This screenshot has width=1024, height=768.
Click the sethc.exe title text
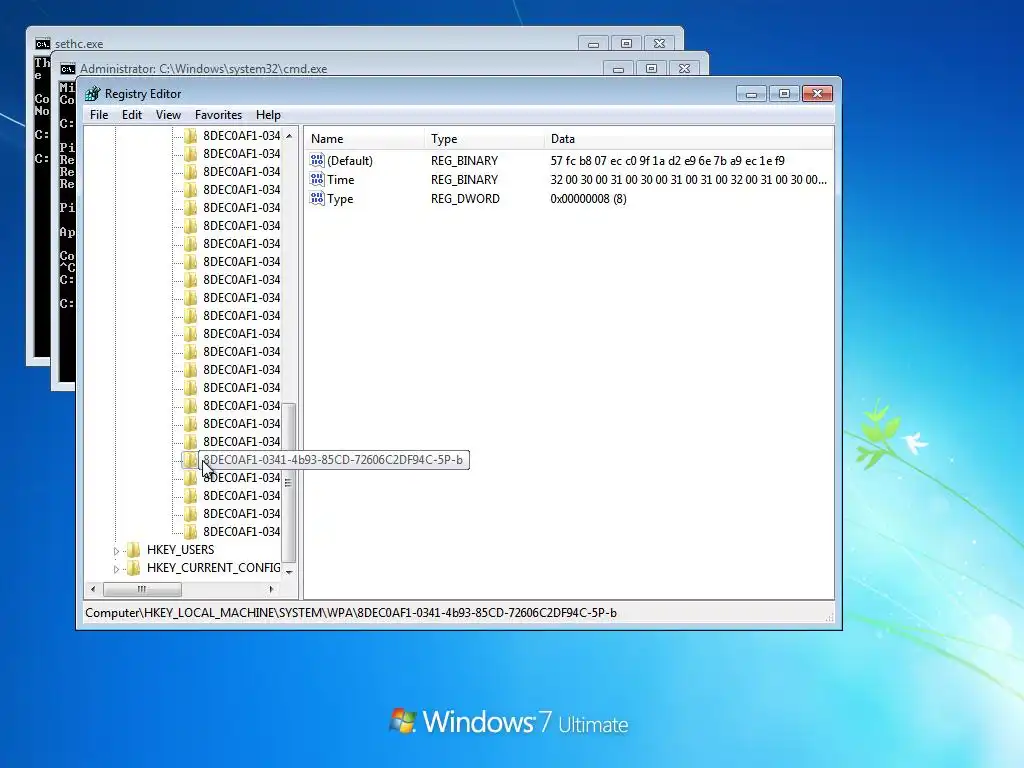[x=79, y=44]
